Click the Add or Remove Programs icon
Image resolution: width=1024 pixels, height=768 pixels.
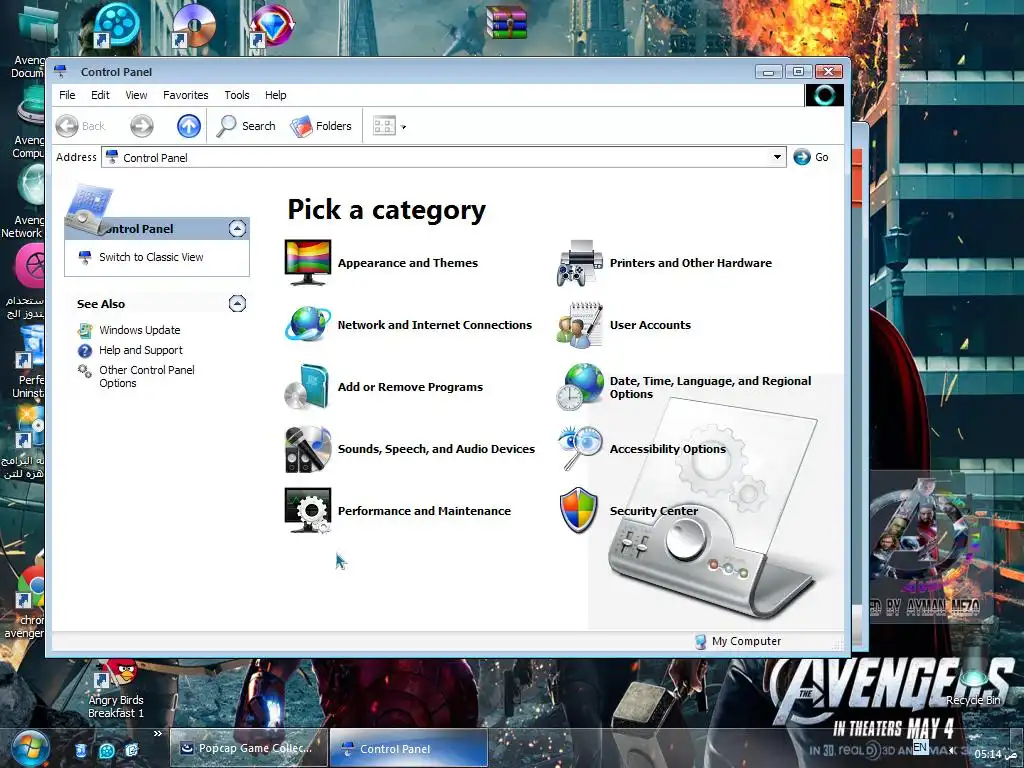308,387
